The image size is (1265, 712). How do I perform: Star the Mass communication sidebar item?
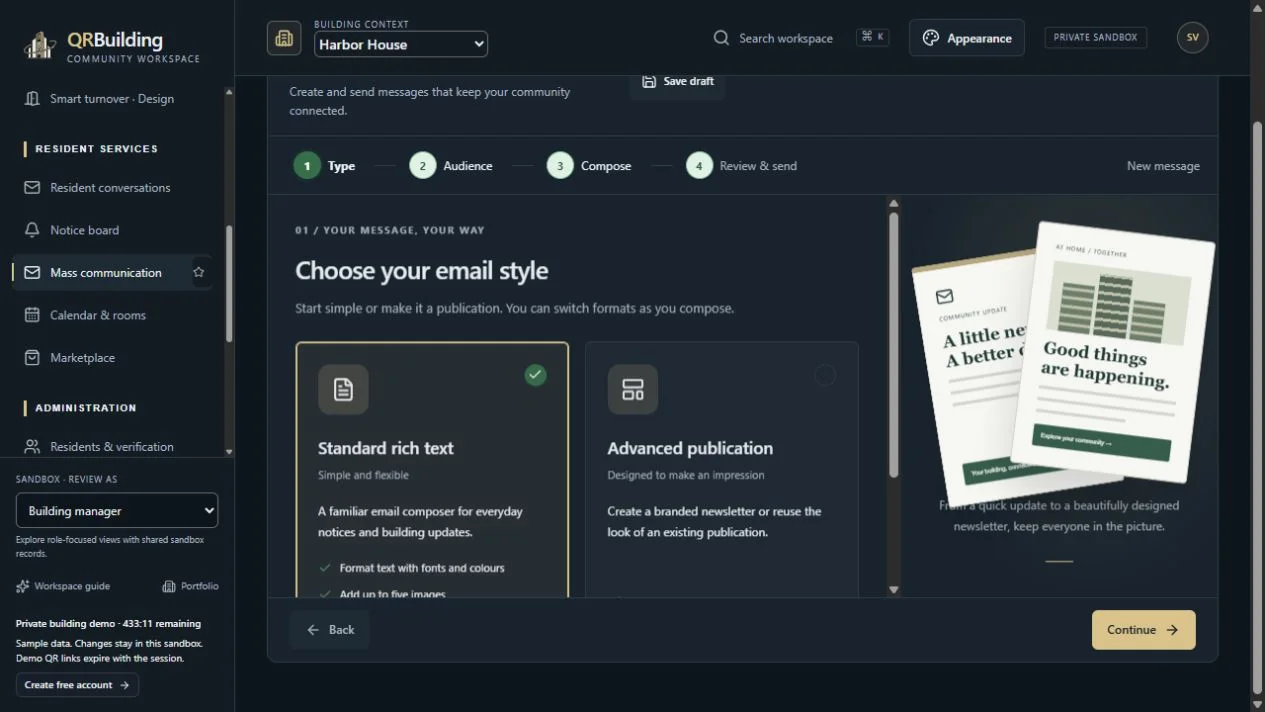198,272
